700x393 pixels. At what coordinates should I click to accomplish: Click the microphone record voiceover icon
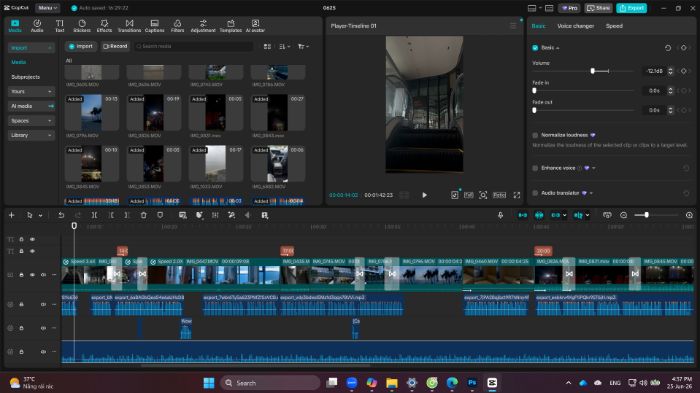click(500, 215)
